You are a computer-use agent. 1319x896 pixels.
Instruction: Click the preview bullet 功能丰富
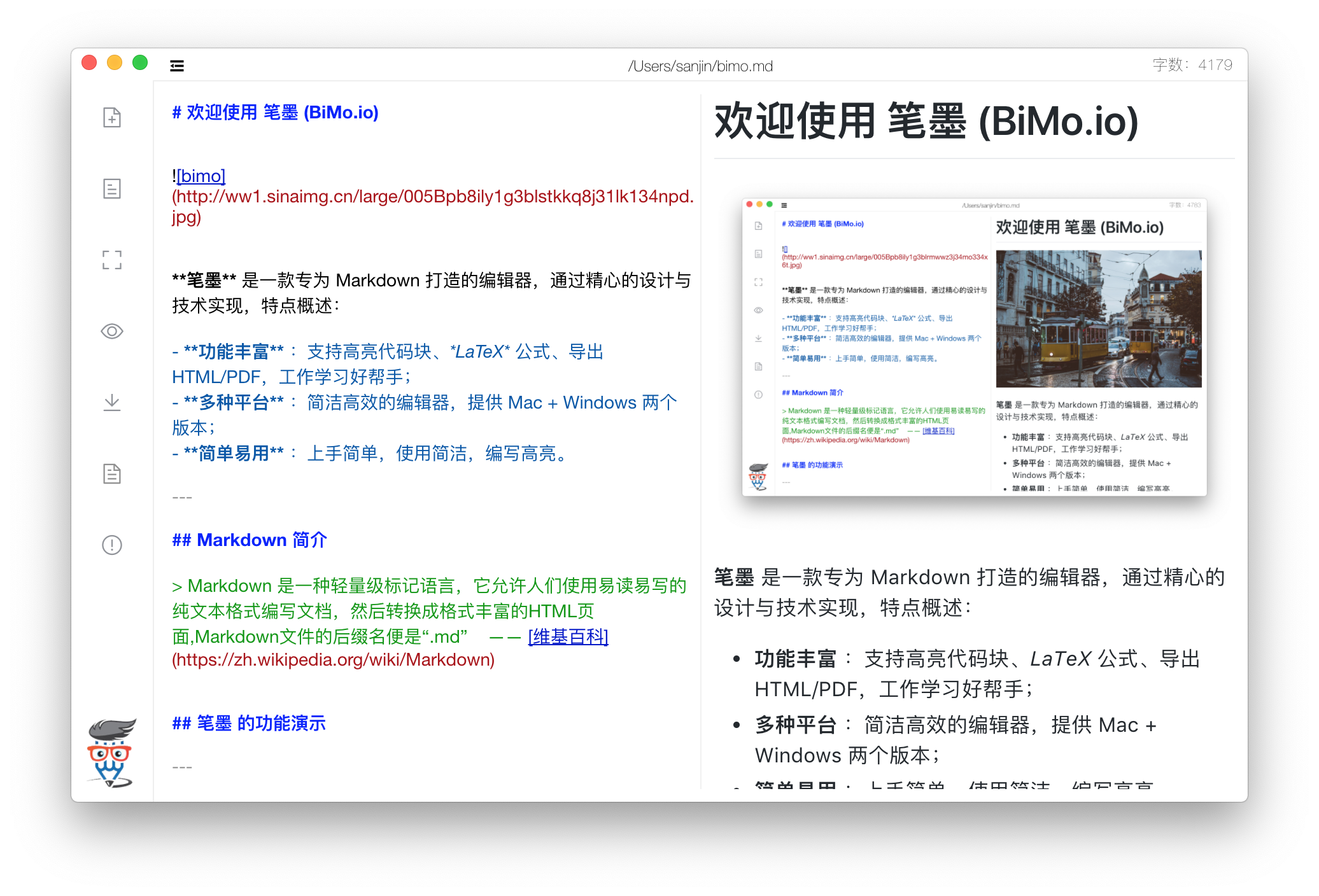[x=978, y=673]
